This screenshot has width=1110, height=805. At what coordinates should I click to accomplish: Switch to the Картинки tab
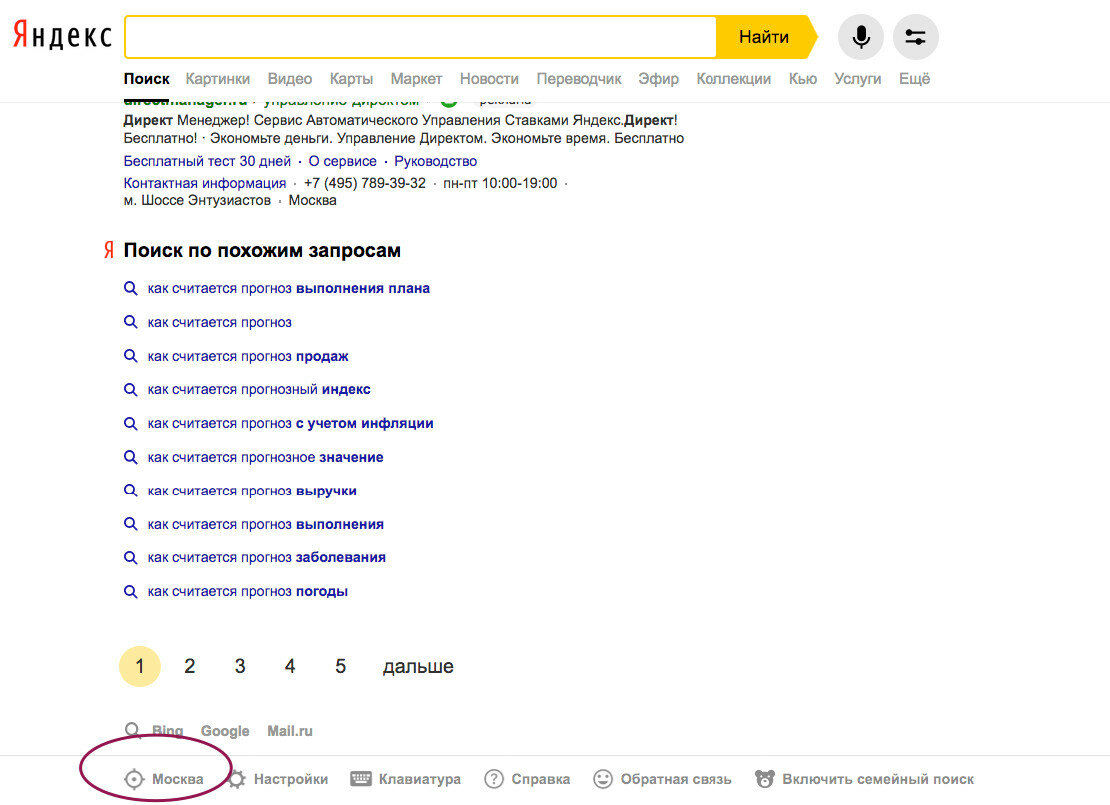[217, 79]
